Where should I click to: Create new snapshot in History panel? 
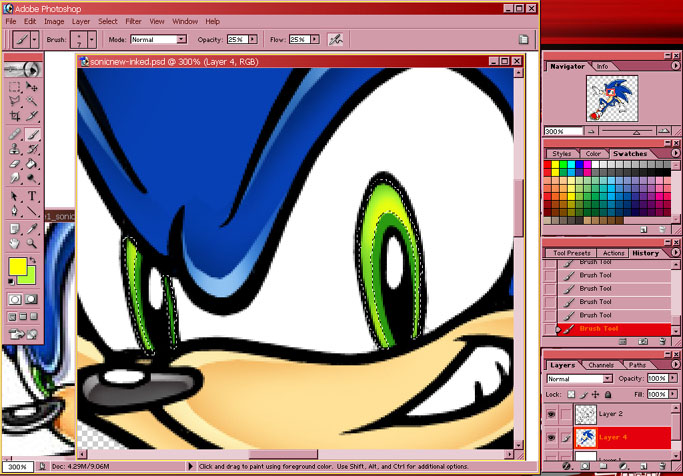(x=642, y=341)
